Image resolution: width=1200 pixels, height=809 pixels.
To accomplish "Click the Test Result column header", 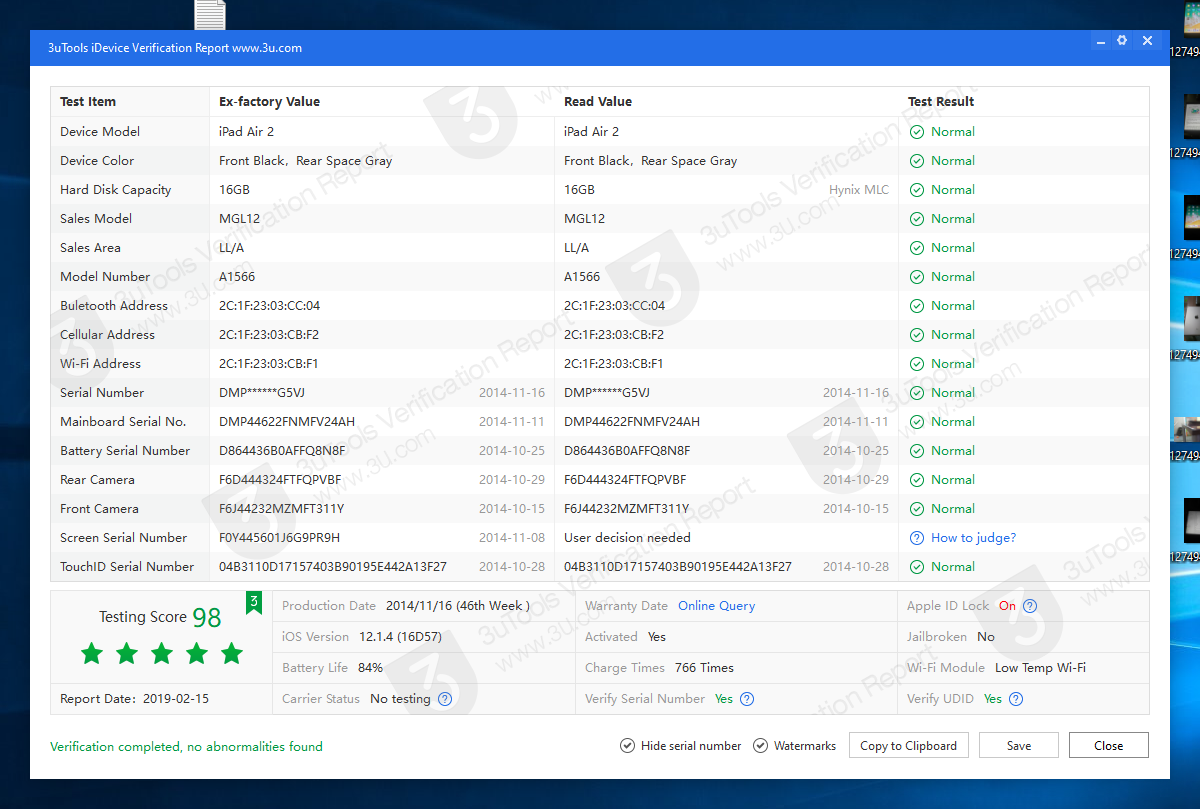I will [941, 102].
